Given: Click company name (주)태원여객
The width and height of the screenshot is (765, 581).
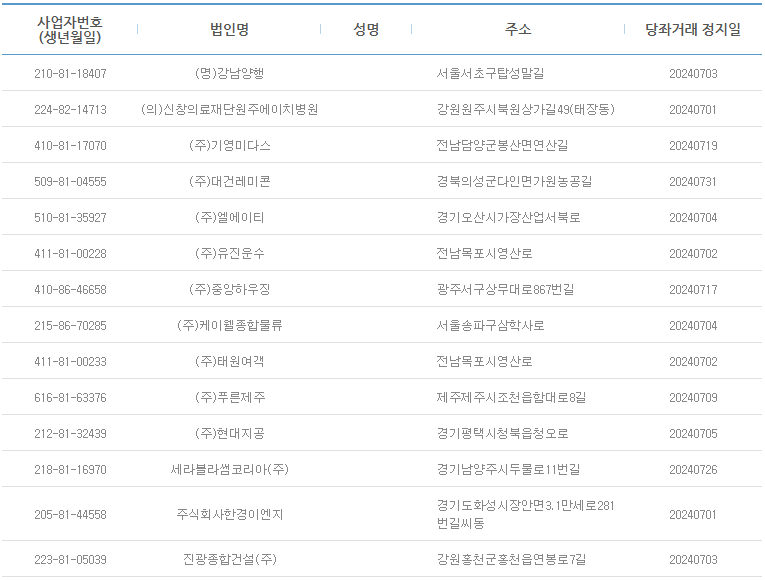Looking at the screenshot, I should (x=229, y=362).
